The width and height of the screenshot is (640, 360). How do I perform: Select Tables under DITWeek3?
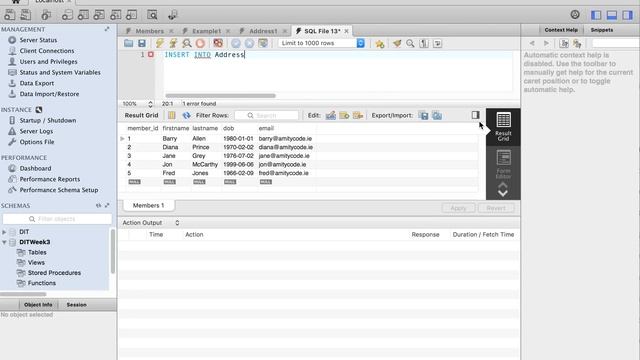click(37, 252)
